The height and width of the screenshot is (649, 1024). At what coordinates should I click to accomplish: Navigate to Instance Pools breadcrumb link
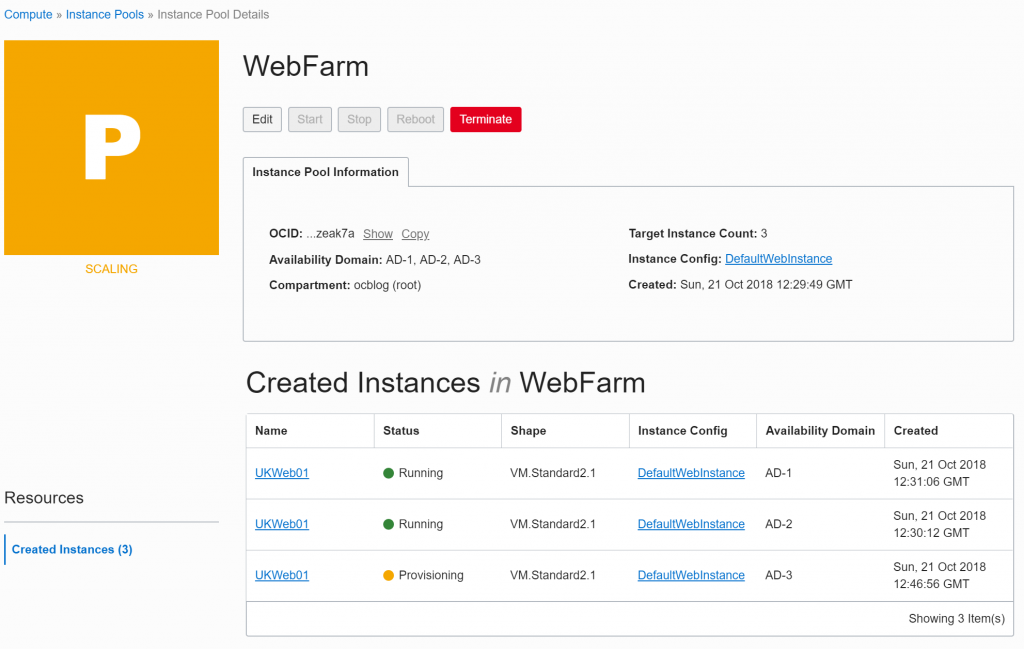coord(105,15)
